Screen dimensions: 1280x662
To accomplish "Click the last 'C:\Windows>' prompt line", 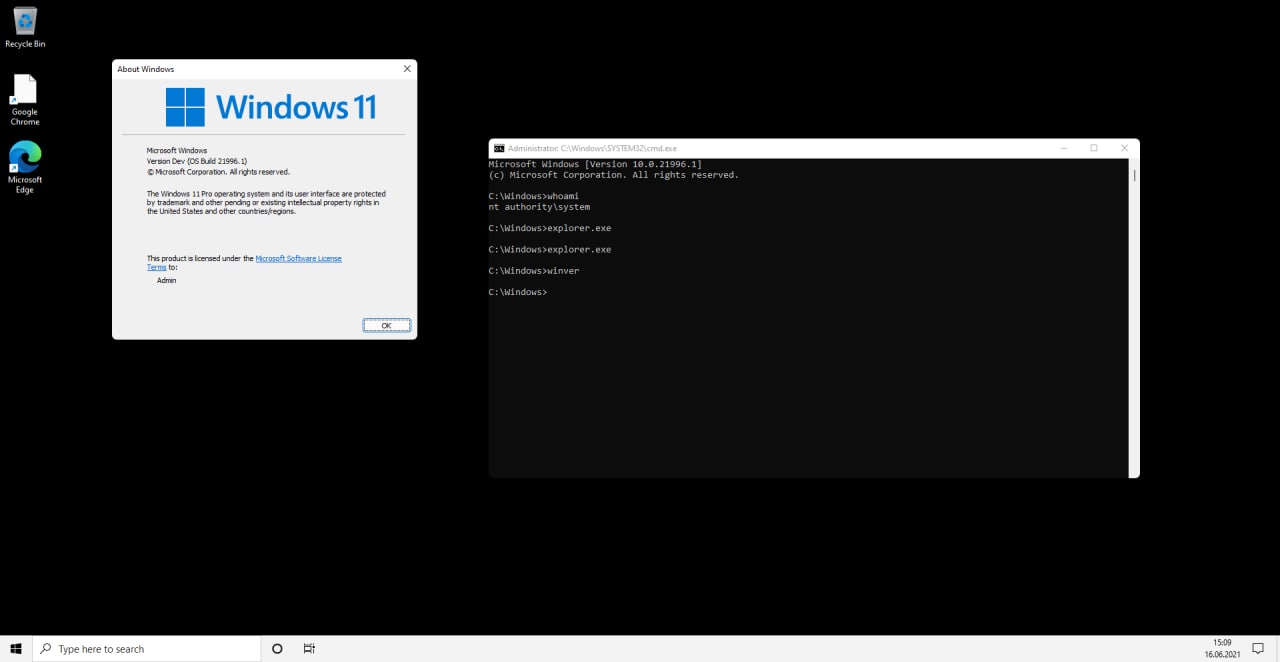I will pyautogui.click(x=518, y=292).
